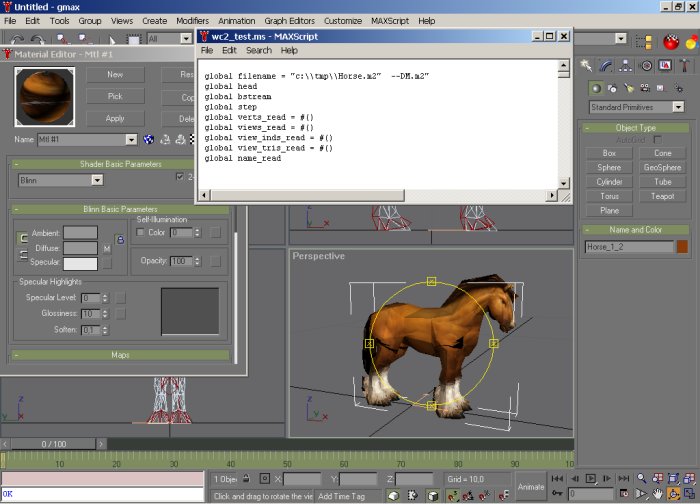Open Search menu in MAXScript window
The height and width of the screenshot is (504, 700).
coord(259,50)
